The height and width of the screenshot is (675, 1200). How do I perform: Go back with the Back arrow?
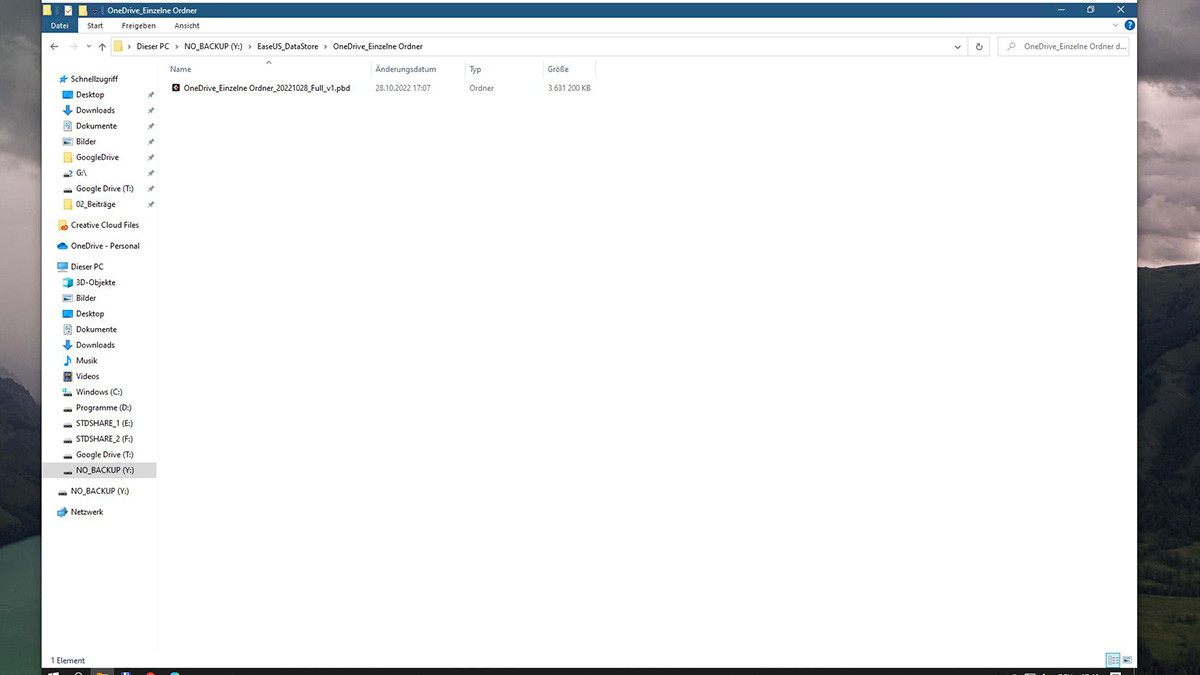[x=54, y=46]
